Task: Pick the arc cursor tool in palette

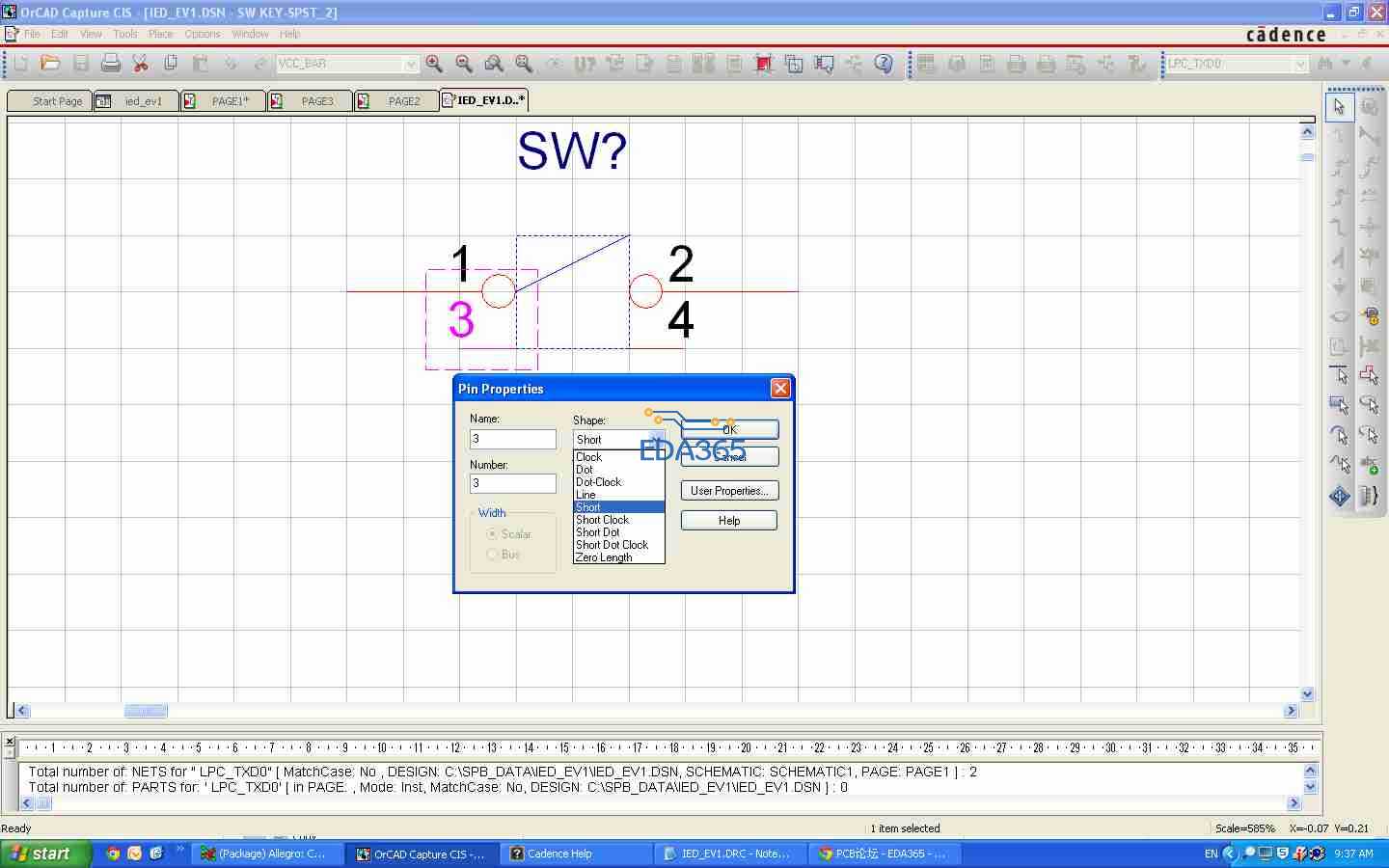Action: tap(1340, 436)
